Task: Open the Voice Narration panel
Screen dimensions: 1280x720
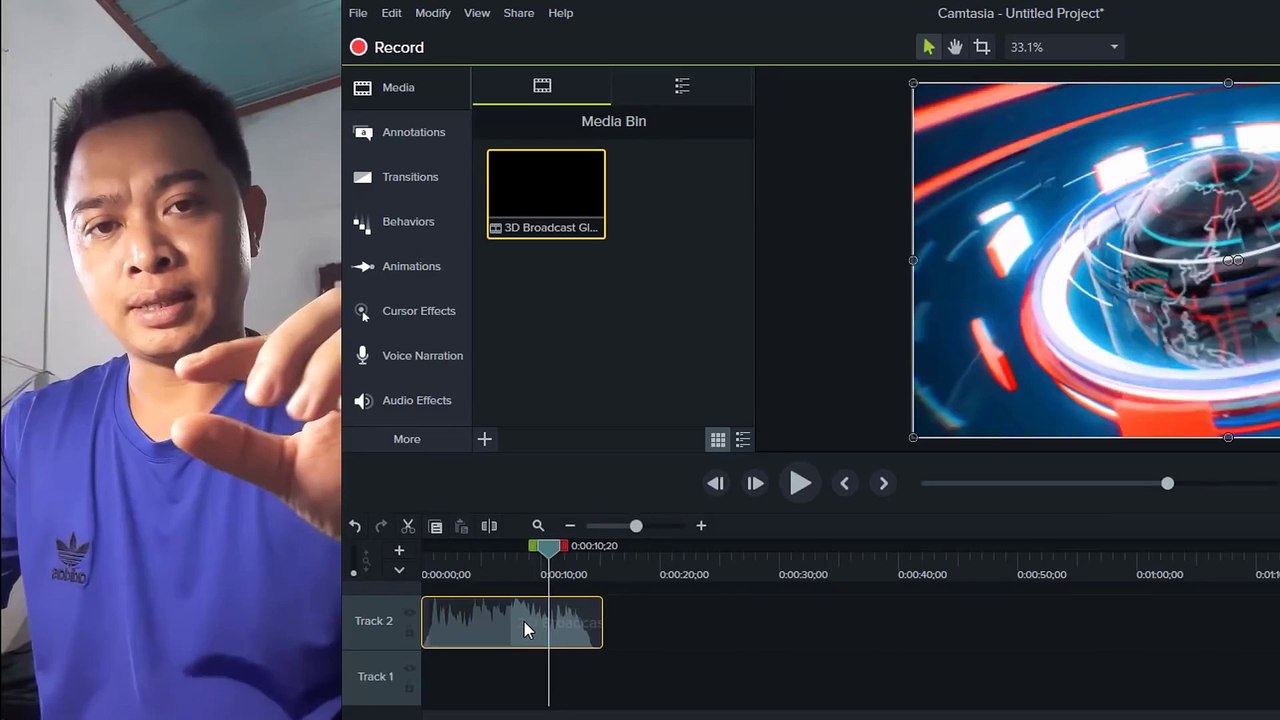Action: pyautogui.click(x=406, y=356)
